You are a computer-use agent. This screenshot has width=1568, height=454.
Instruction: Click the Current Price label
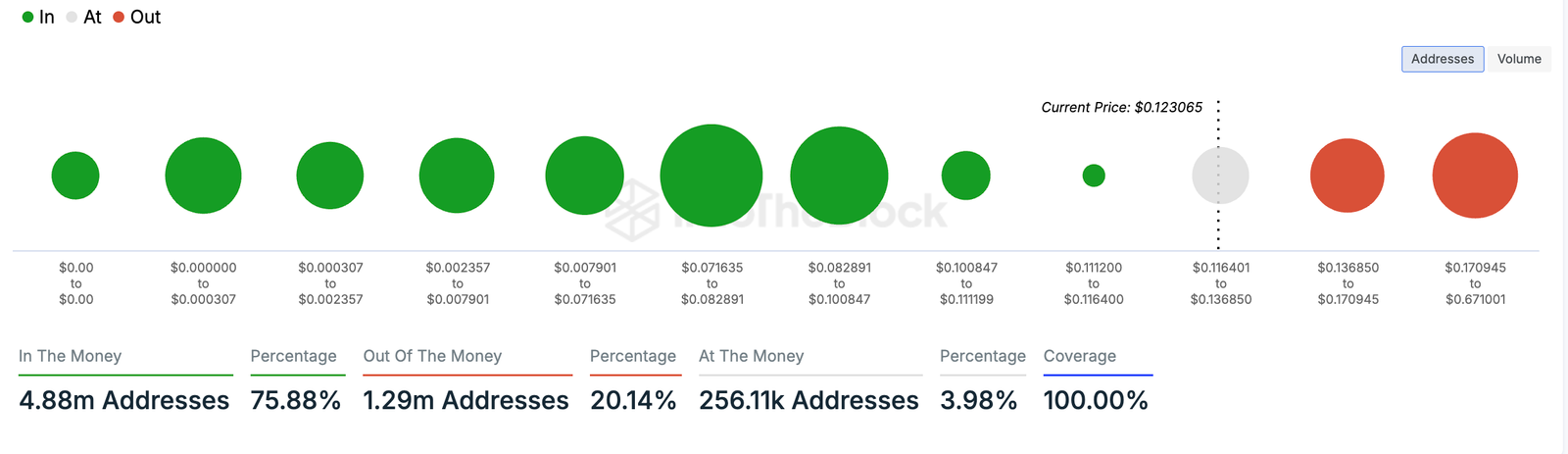coord(1121,107)
